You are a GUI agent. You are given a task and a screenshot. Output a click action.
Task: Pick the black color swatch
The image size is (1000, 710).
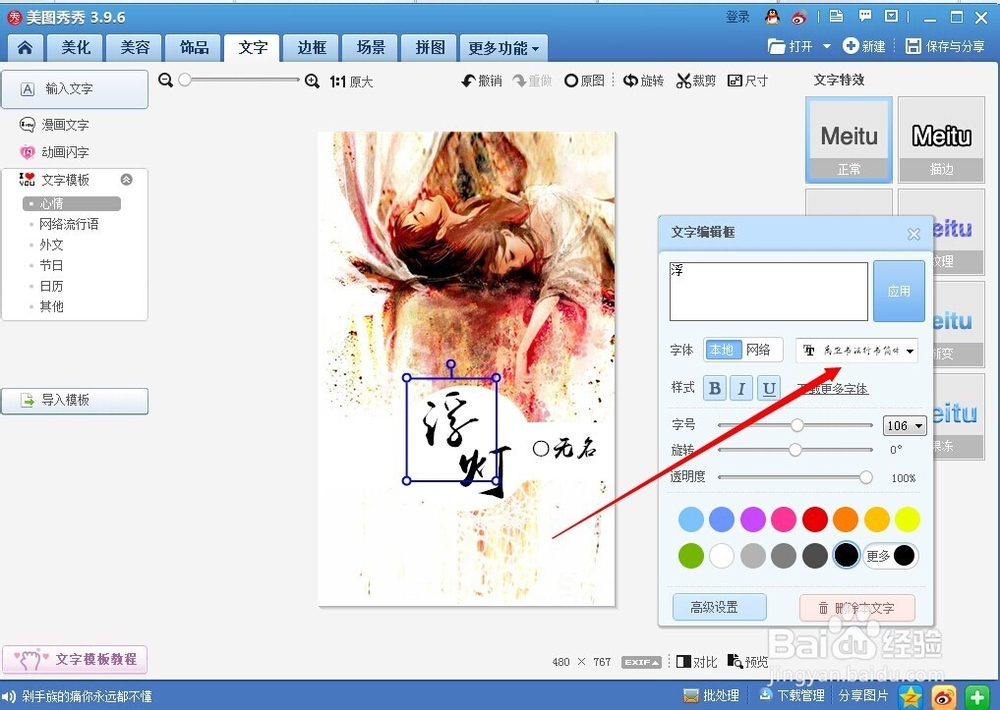(846, 556)
